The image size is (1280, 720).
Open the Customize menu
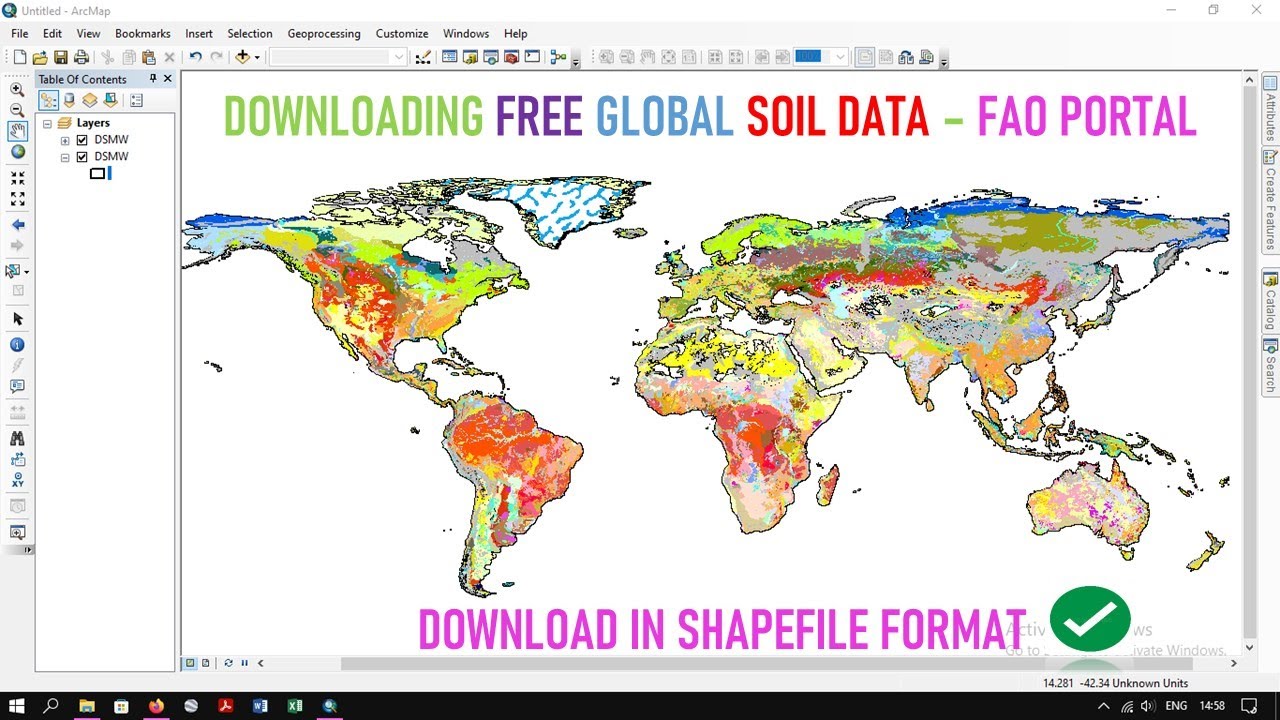click(x=402, y=33)
